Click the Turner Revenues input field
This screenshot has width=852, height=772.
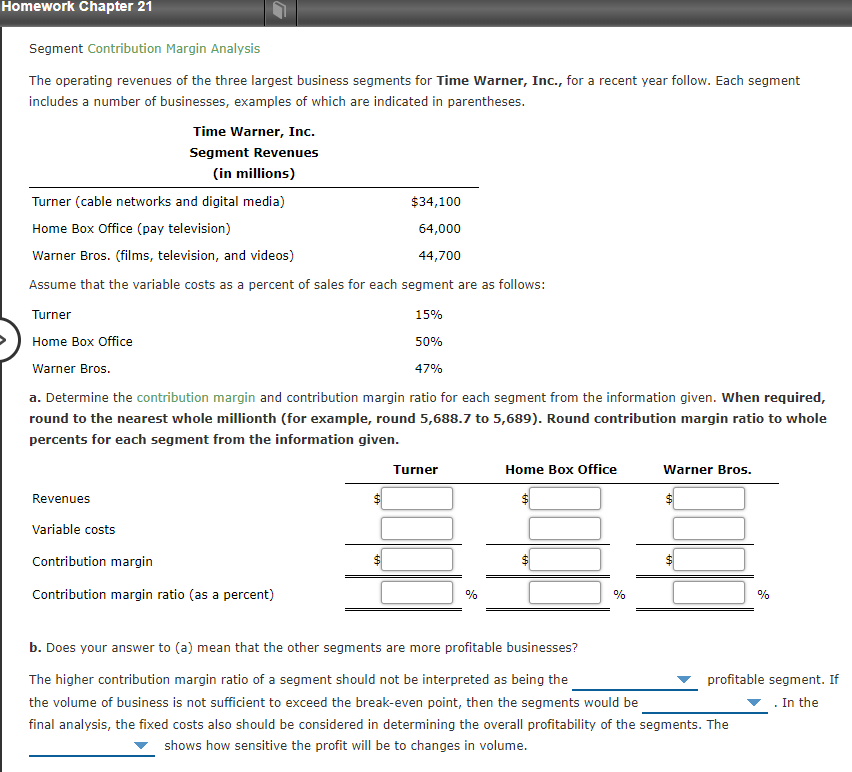(x=417, y=498)
